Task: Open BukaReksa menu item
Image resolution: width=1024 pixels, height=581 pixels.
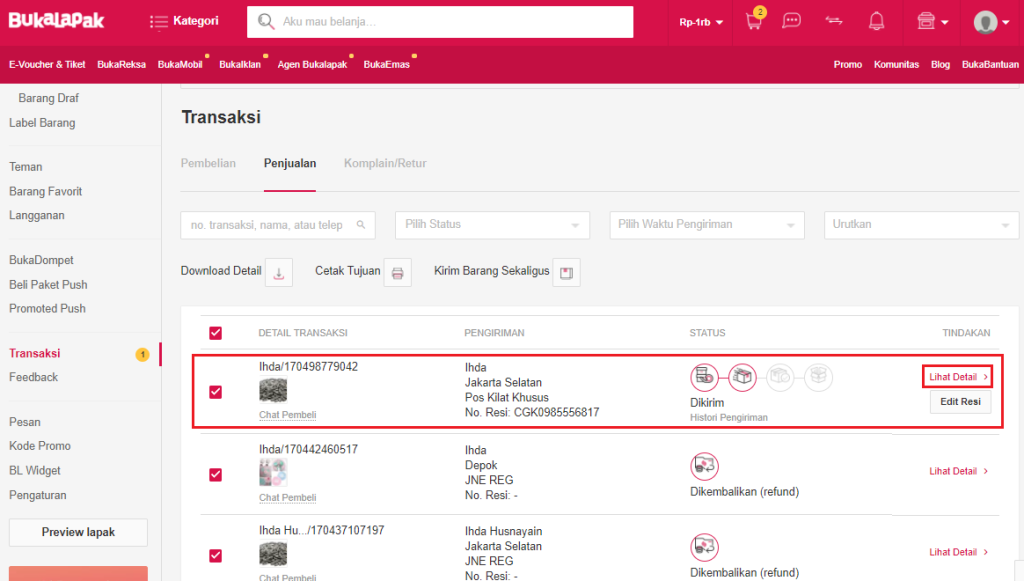Action: coord(121,64)
